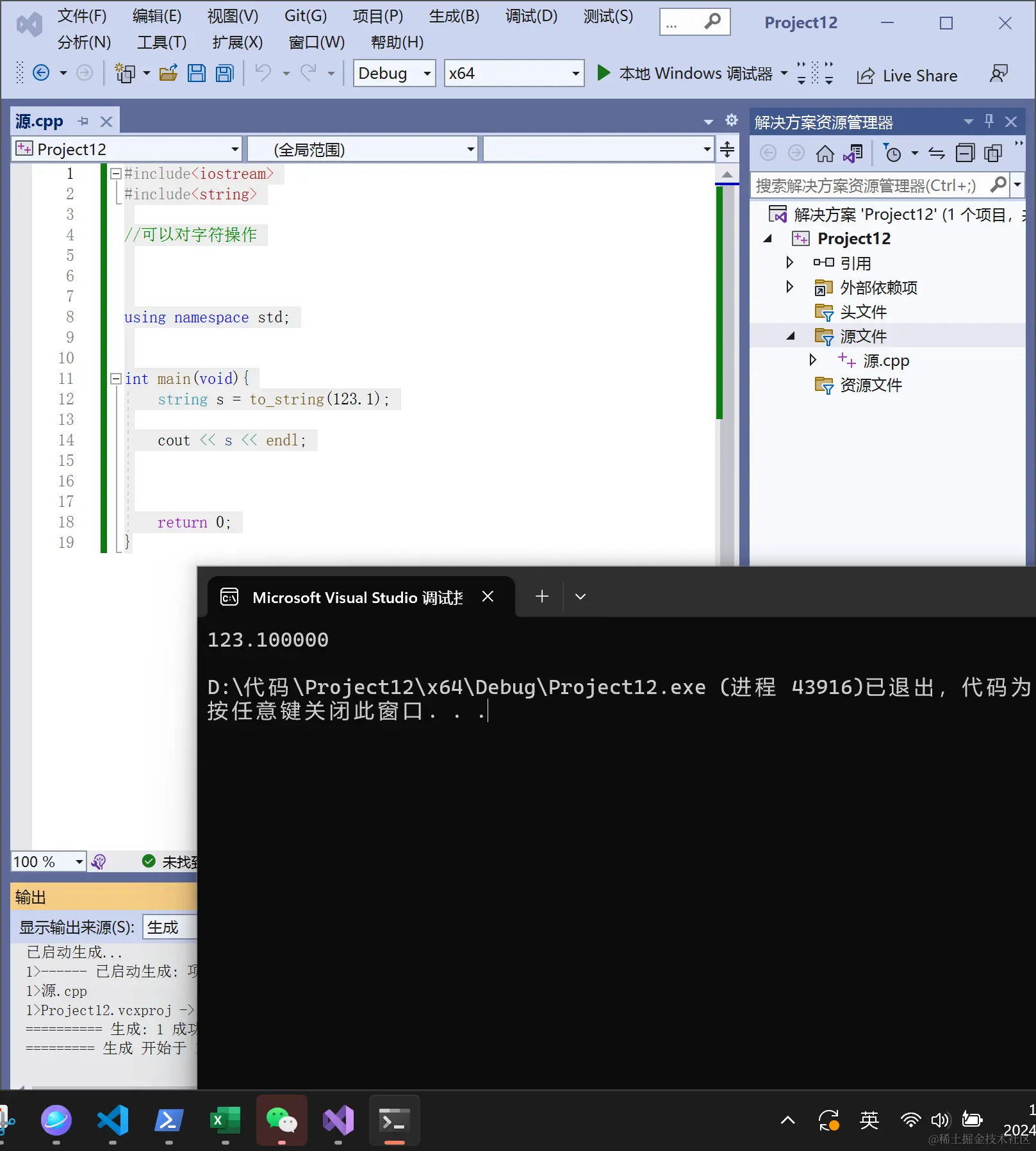Viewport: 1036px width, 1151px height.
Task: Open the terminal tab dropdown chevron
Action: coord(580,597)
